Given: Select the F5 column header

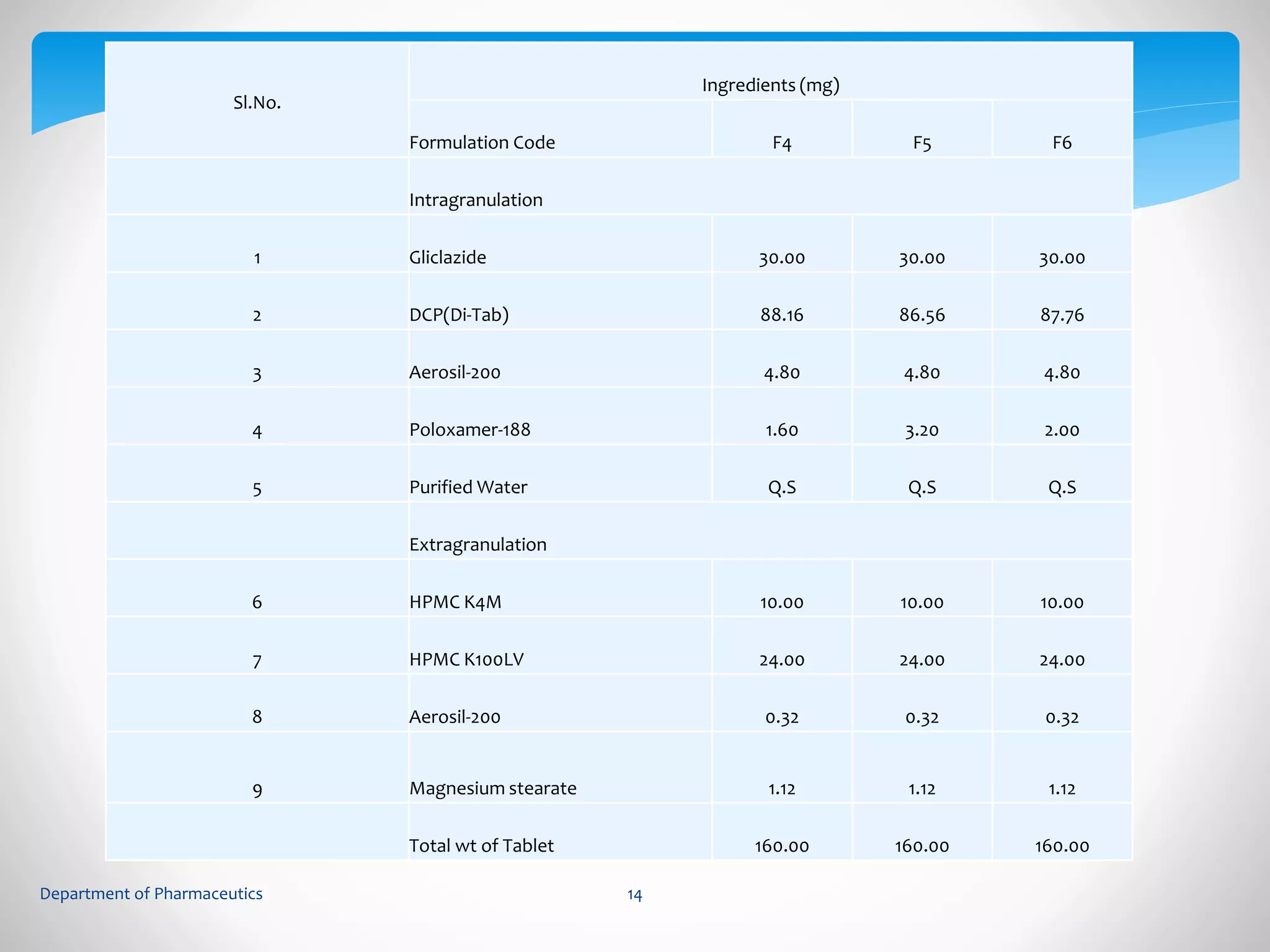Looking at the screenshot, I should pyautogui.click(x=921, y=143).
